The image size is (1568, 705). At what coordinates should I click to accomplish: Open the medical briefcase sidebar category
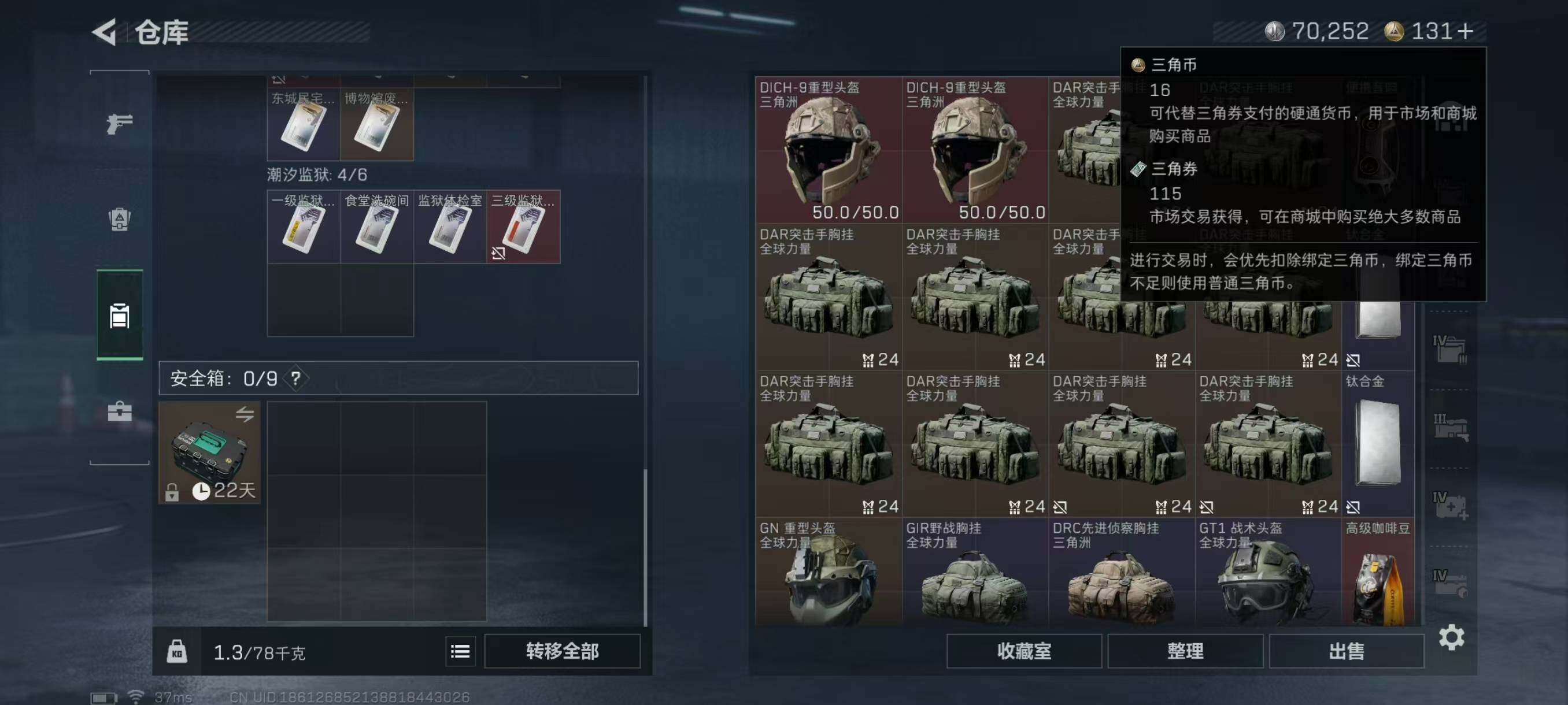119,411
